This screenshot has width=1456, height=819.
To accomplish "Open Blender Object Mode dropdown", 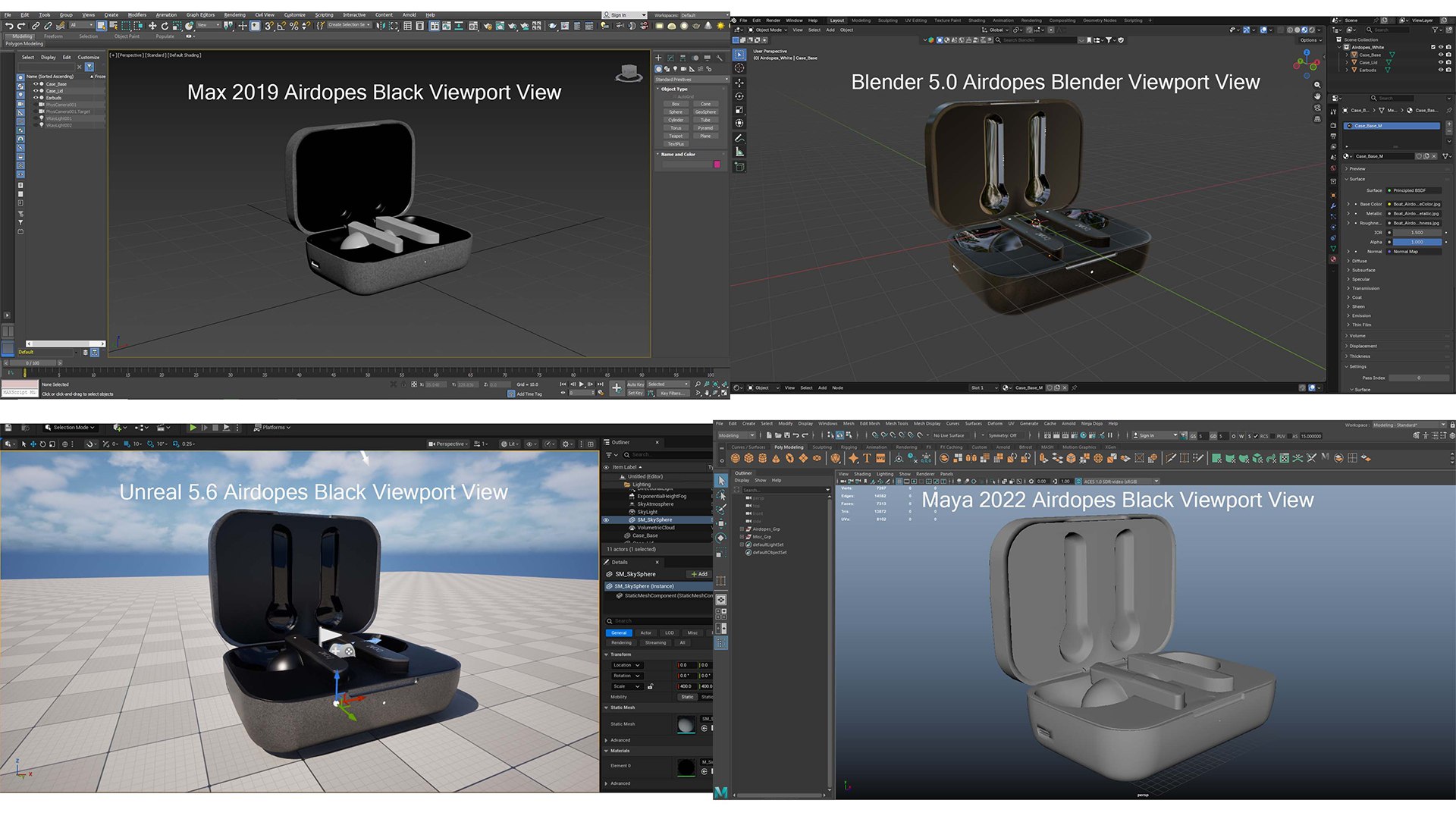I will pos(766,30).
